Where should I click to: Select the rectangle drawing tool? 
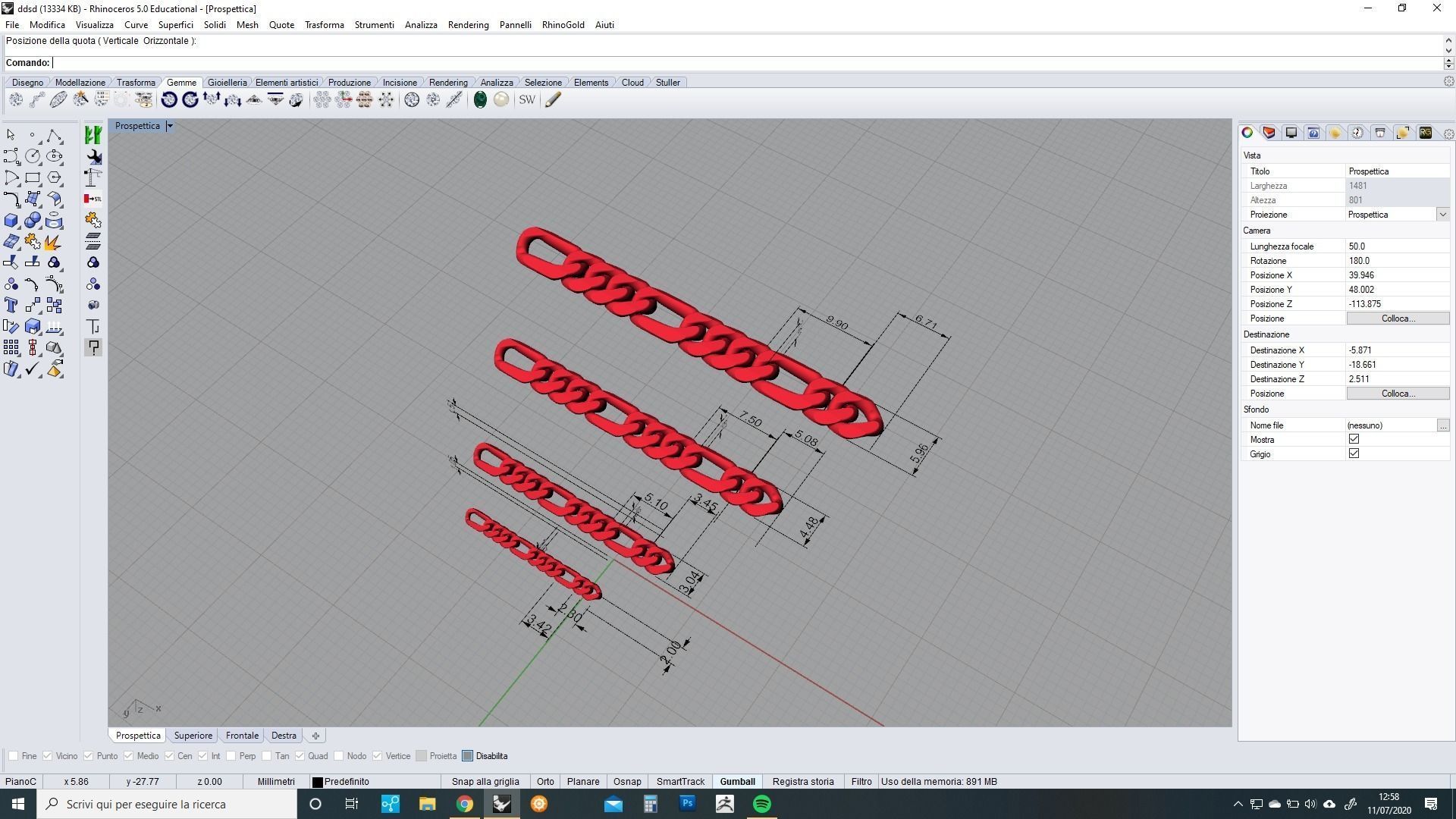(x=33, y=178)
